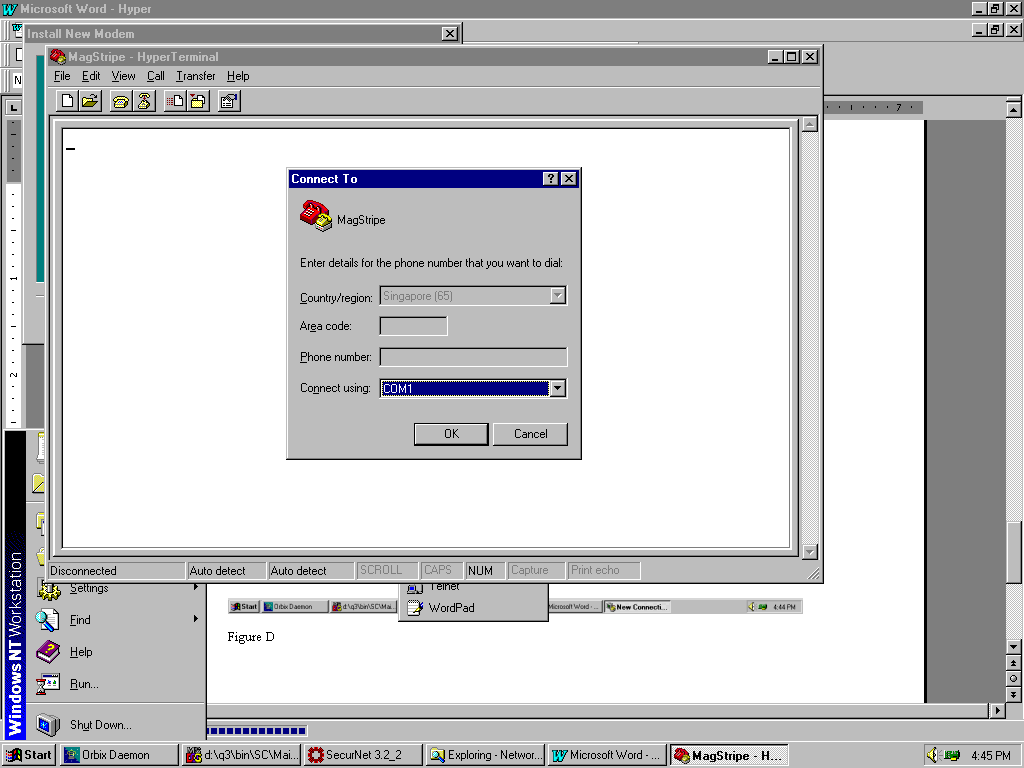Click the MagStripe taskbar button

(x=729, y=755)
